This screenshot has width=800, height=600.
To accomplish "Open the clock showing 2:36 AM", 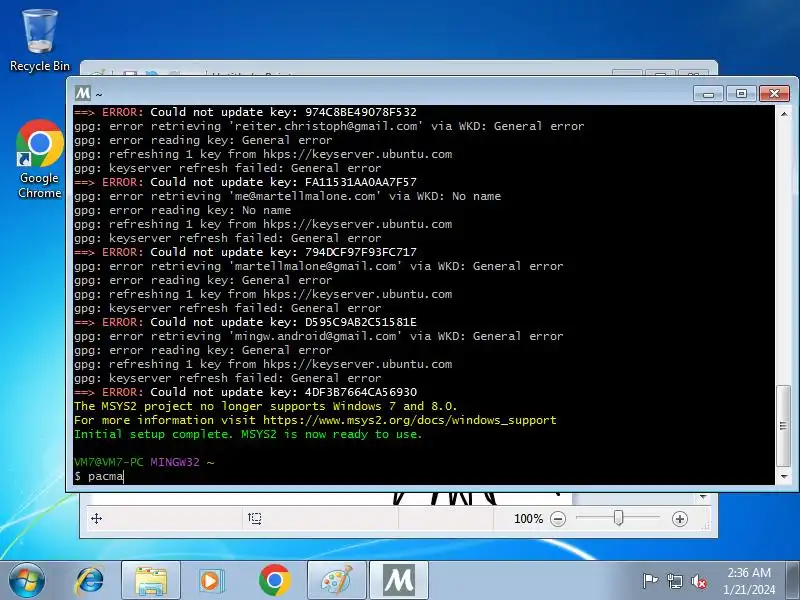I will [x=748, y=581].
